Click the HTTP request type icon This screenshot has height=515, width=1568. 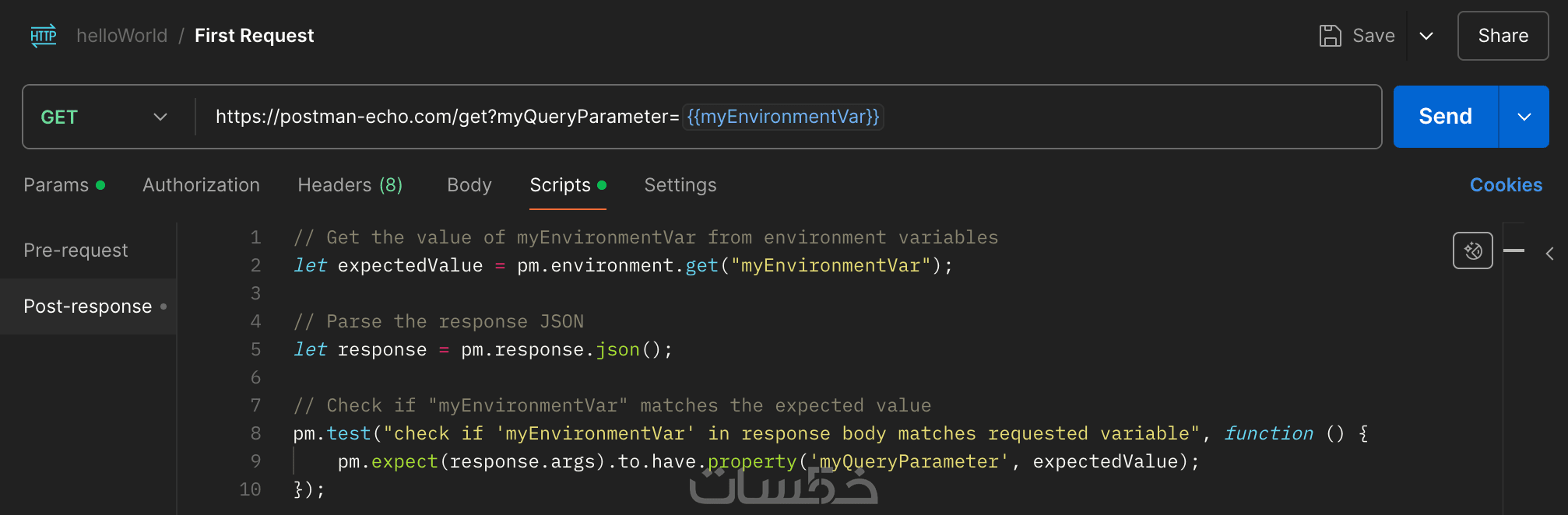pos(44,36)
